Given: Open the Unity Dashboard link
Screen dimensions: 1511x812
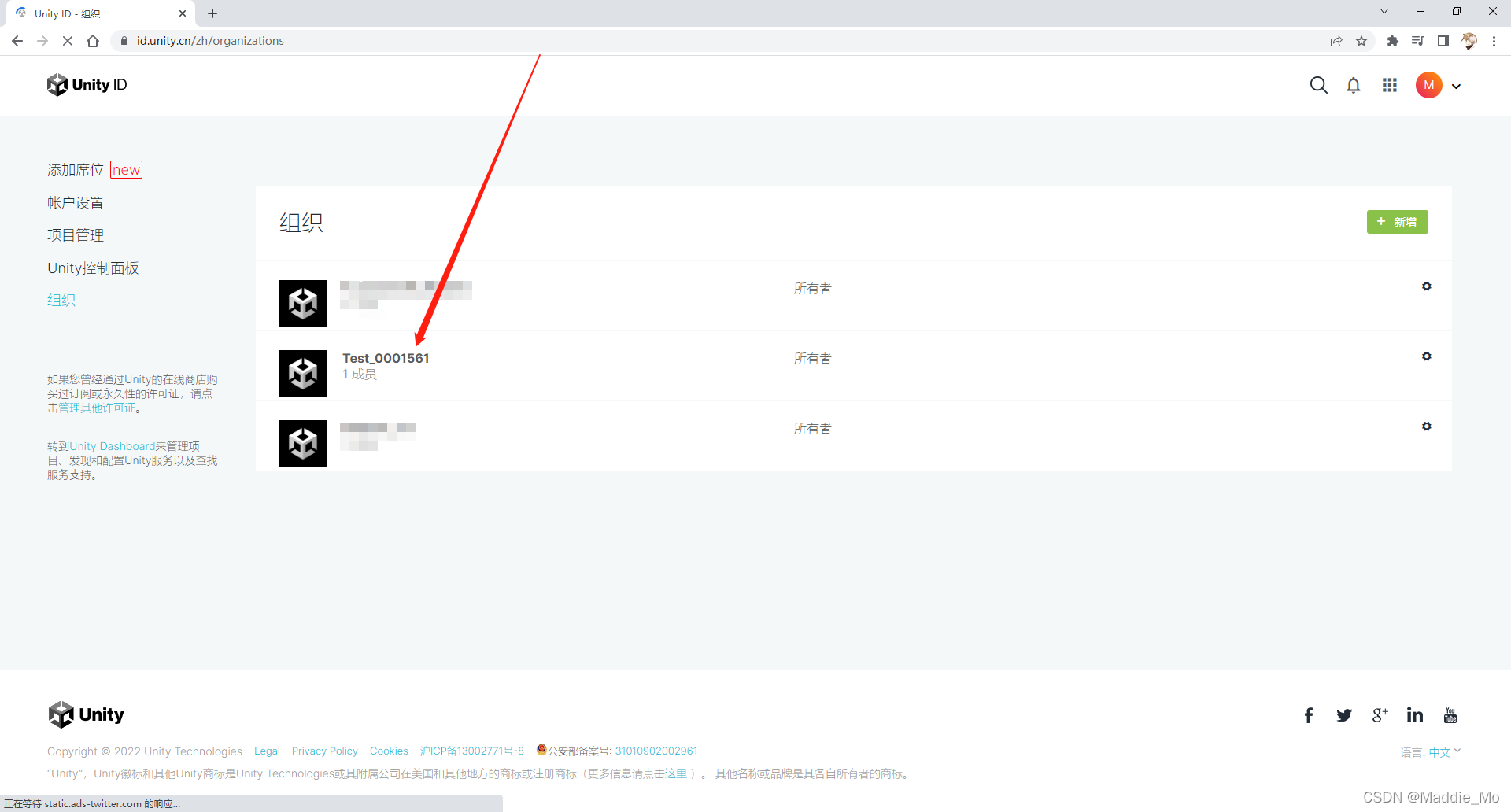Looking at the screenshot, I should 113,446.
